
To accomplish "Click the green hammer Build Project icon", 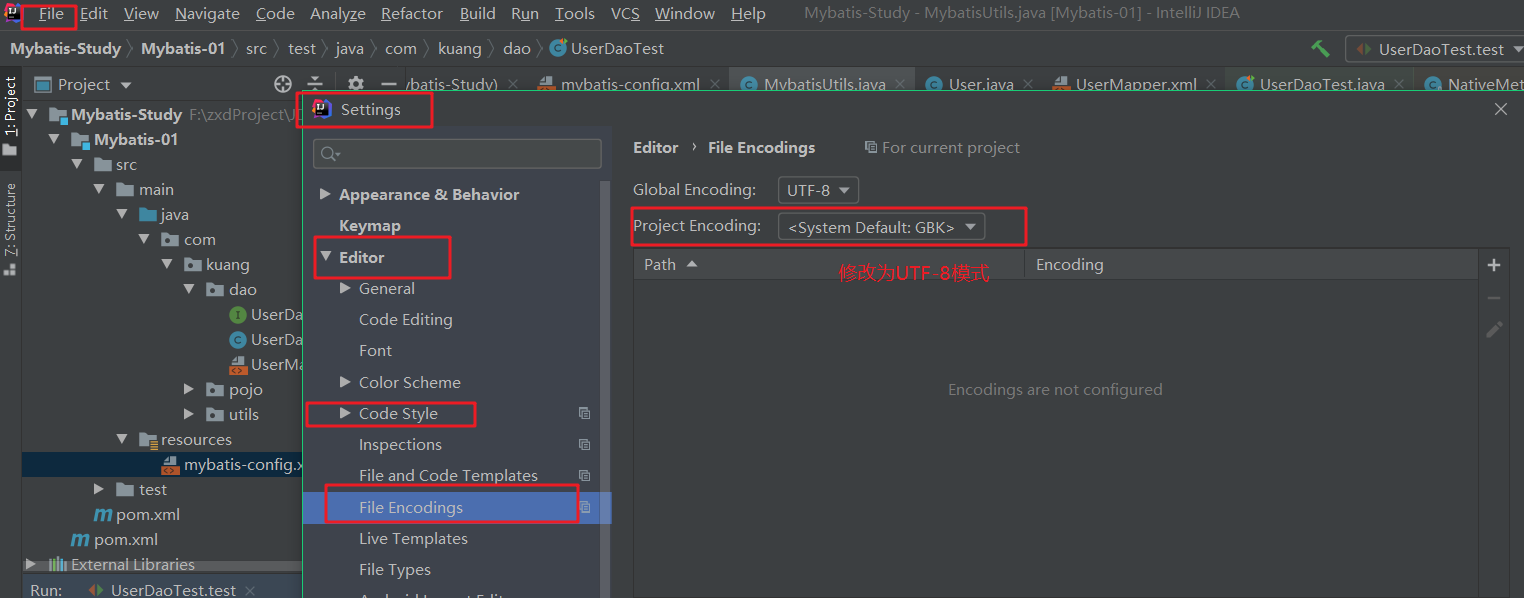I will [x=1320, y=48].
